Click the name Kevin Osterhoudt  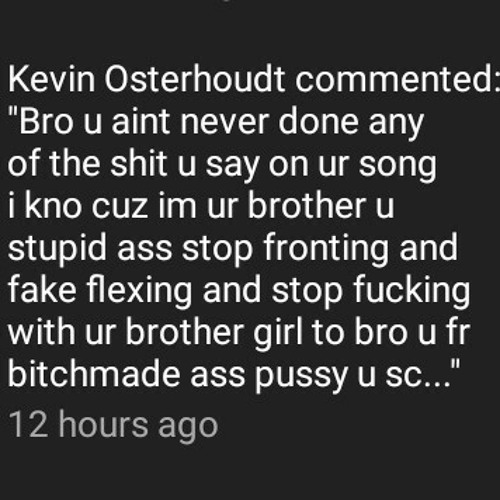147,80
